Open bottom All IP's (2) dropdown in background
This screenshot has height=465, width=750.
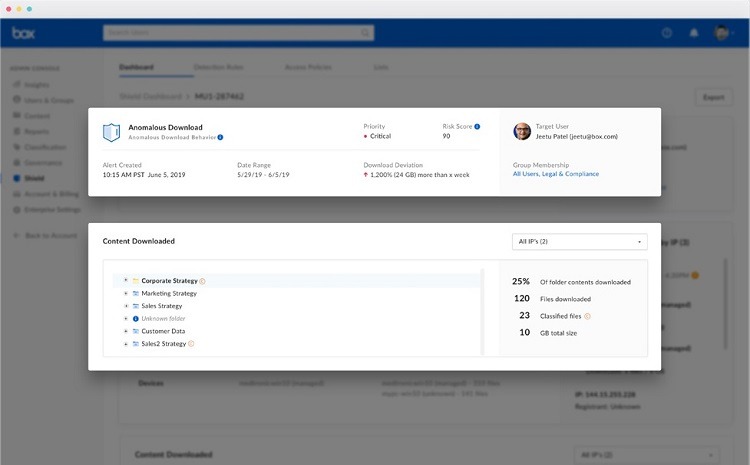[646, 454]
